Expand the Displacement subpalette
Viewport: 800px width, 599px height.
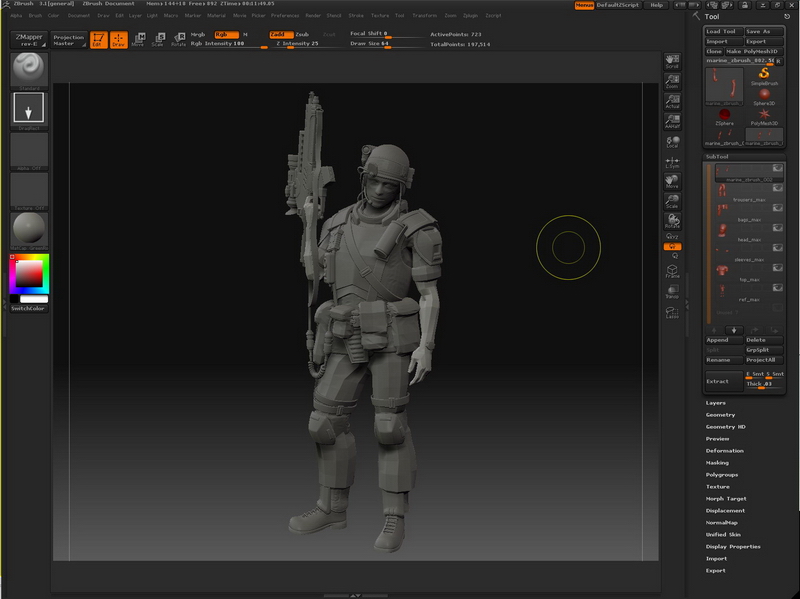[725, 511]
